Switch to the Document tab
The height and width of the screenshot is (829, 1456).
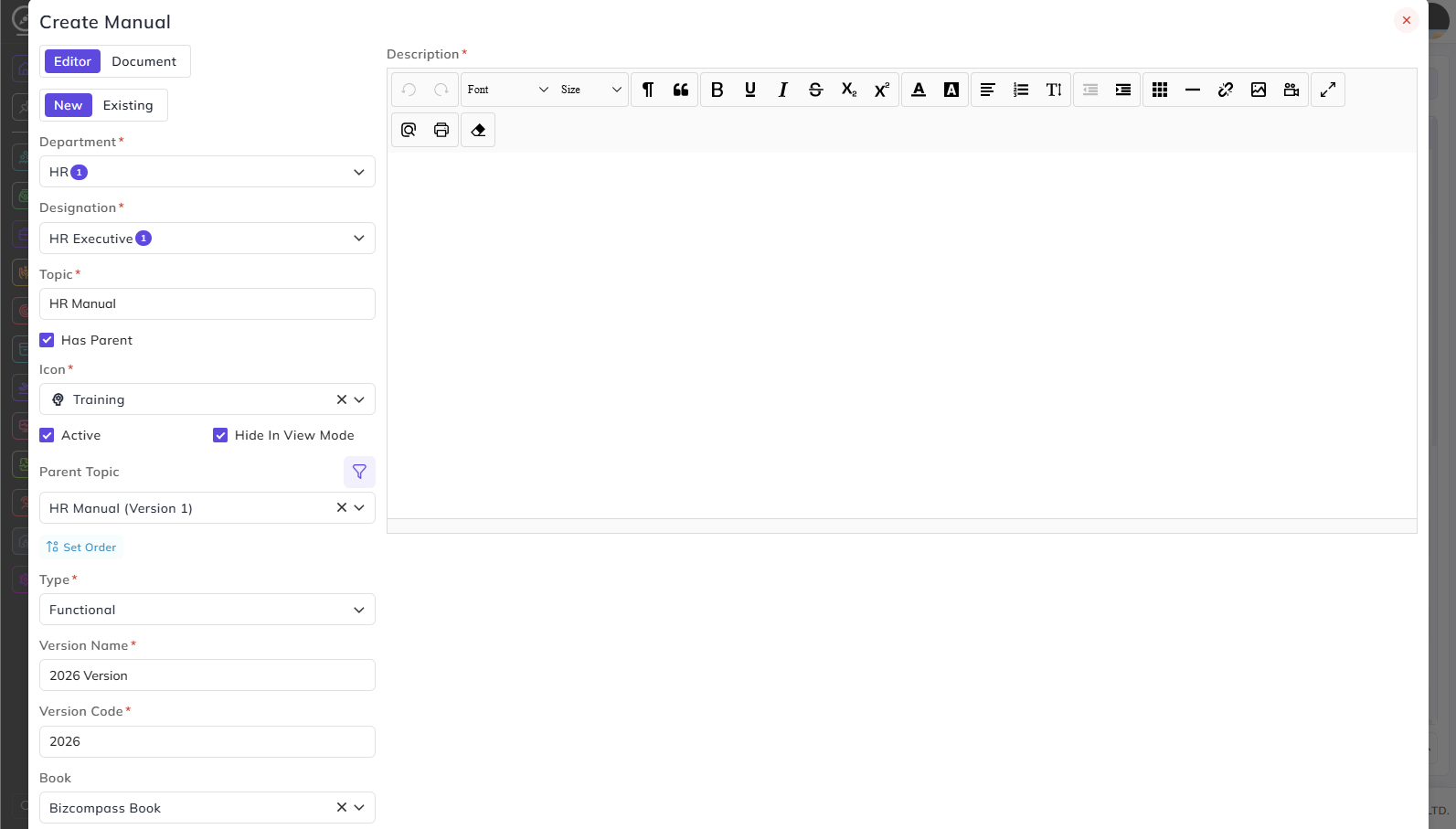144,61
